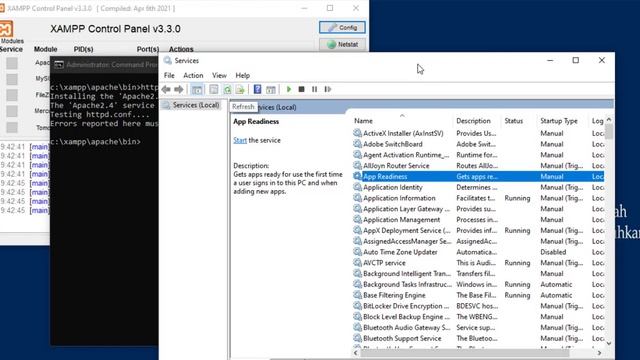640x360 pixels.
Task: Click the Export List toolbar icon
Action: [240, 89]
